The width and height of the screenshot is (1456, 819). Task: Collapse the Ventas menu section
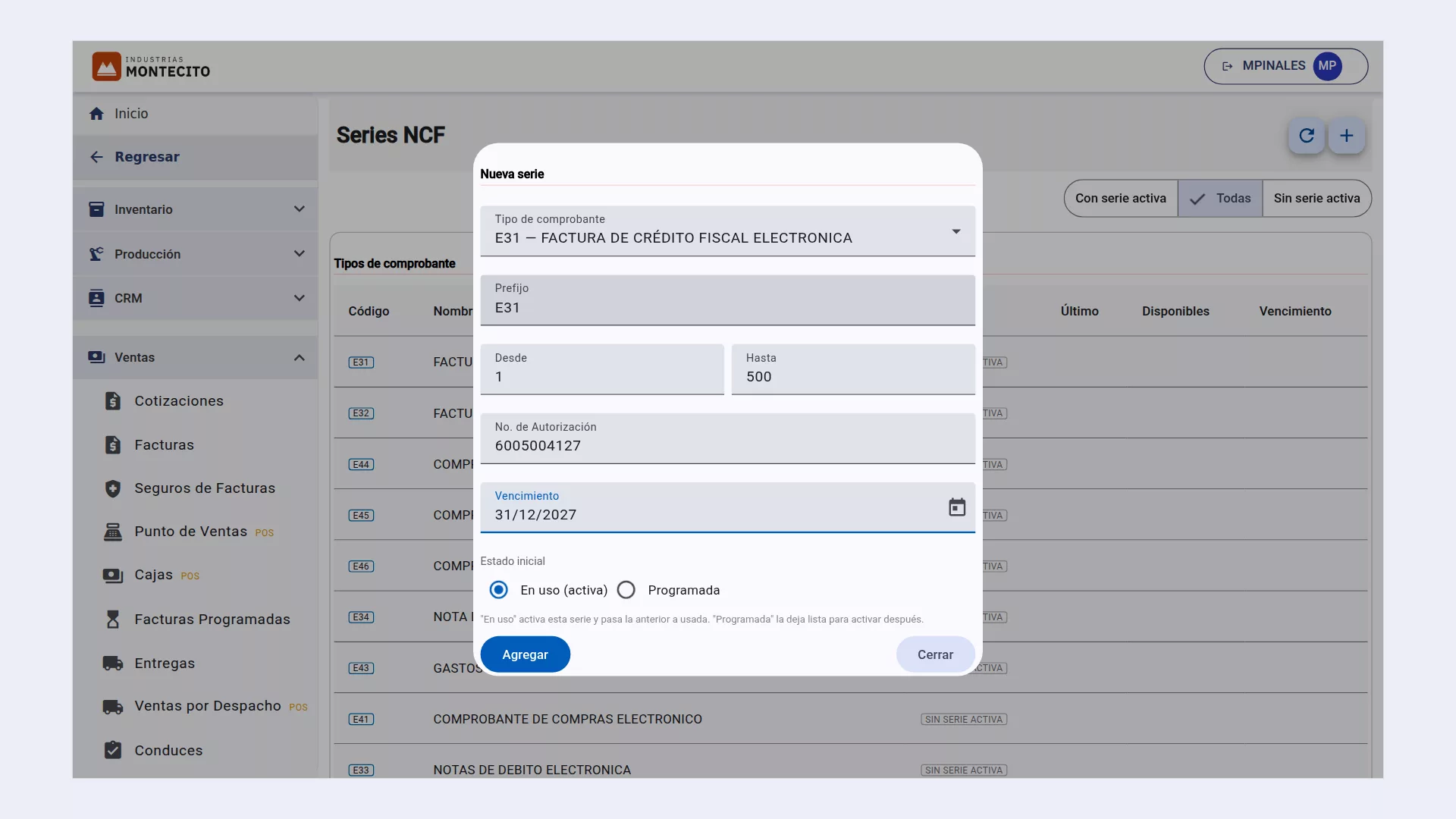[x=196, y=357]
